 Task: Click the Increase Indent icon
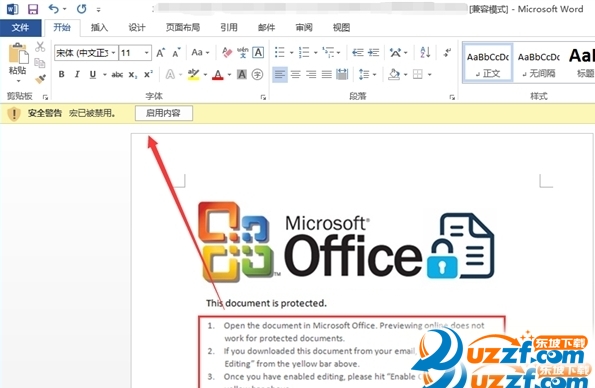coord(374,52)
